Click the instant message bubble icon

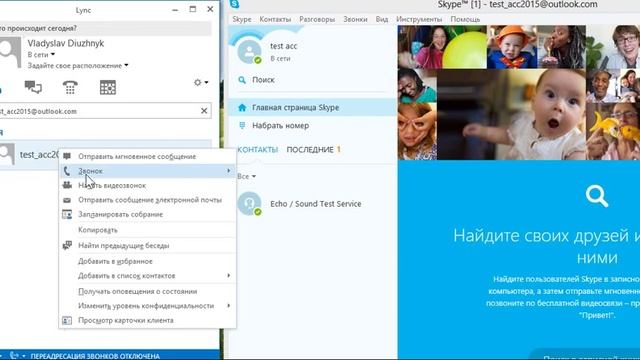pos(67,156)
